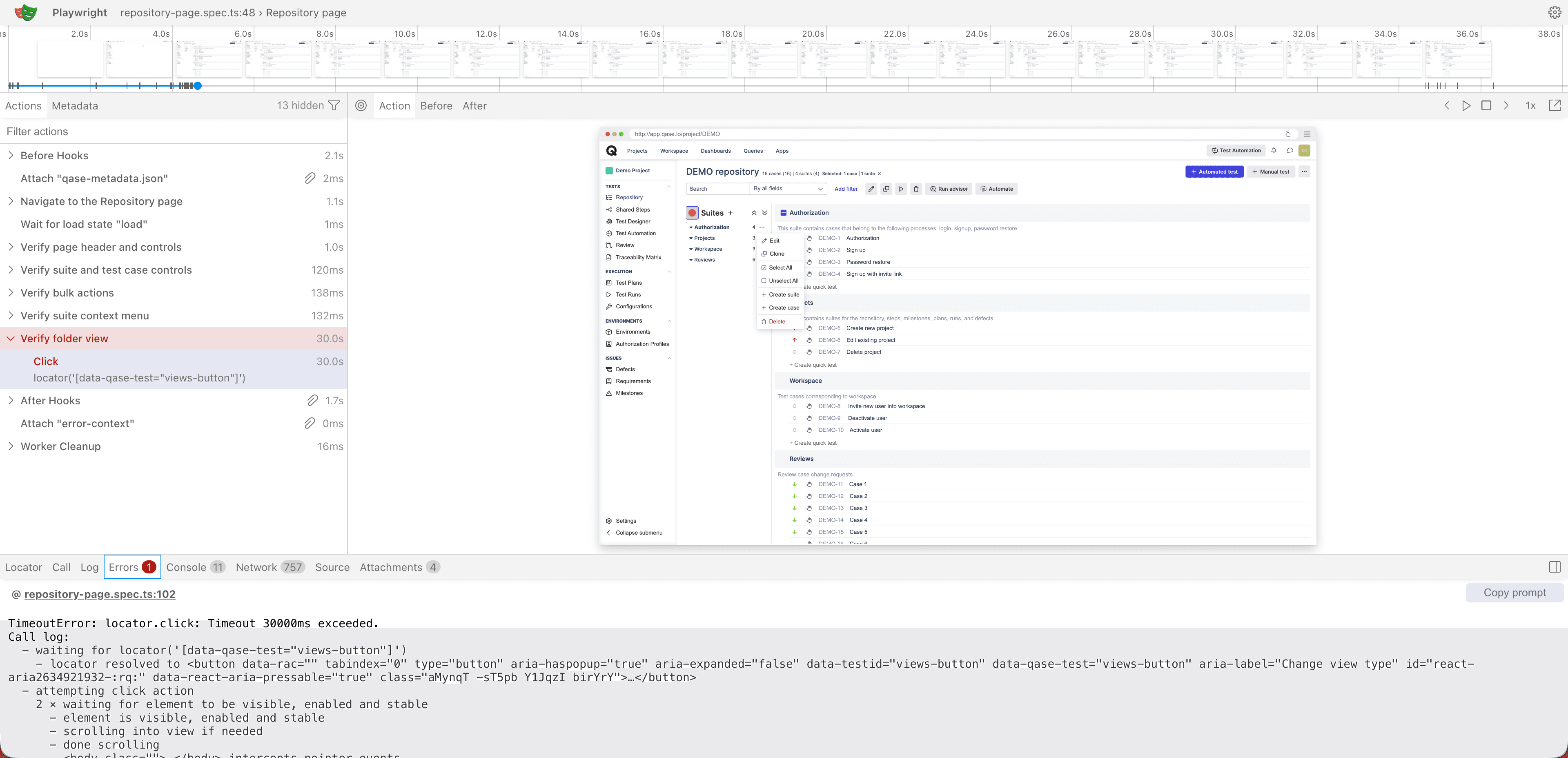Expand Verify bulk actions step
The height and width of the screenshot is (758, 1568).
(10, 292)
